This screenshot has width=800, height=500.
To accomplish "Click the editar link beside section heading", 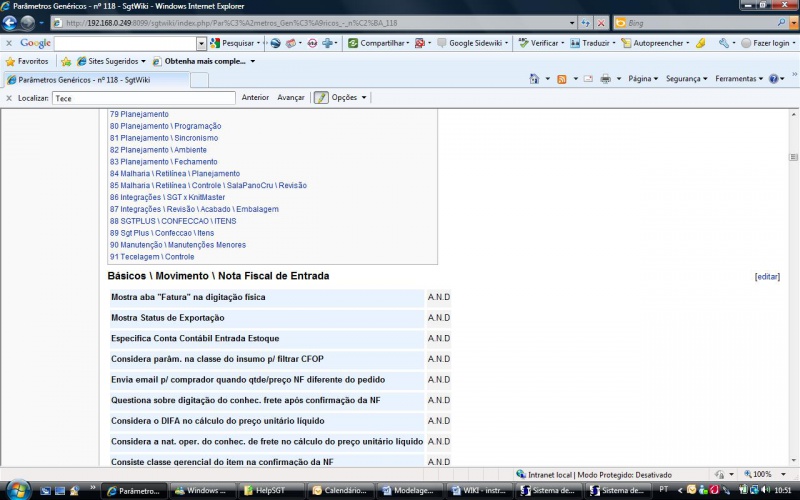I will [767, 276].
